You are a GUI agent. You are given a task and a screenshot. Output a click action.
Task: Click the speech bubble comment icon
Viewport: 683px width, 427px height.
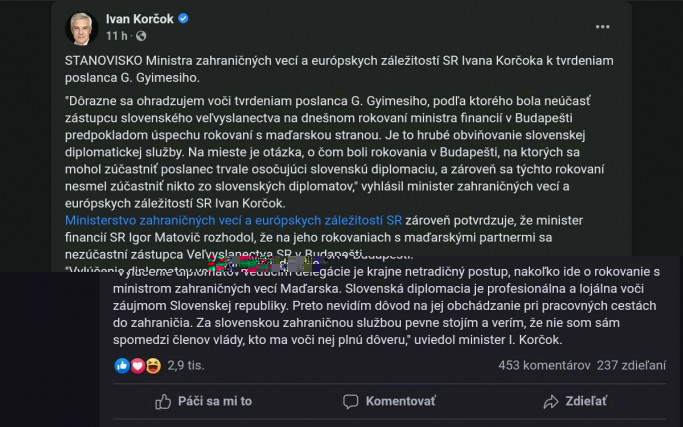350,401
